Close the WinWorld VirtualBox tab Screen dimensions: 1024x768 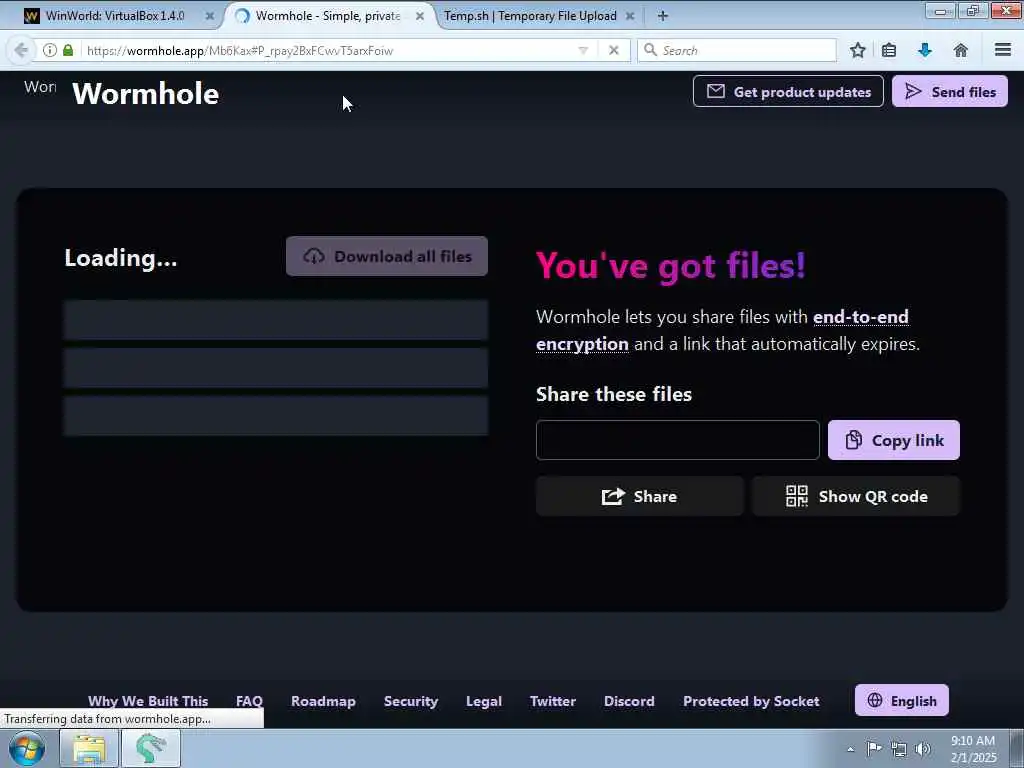tap(210, 16)
